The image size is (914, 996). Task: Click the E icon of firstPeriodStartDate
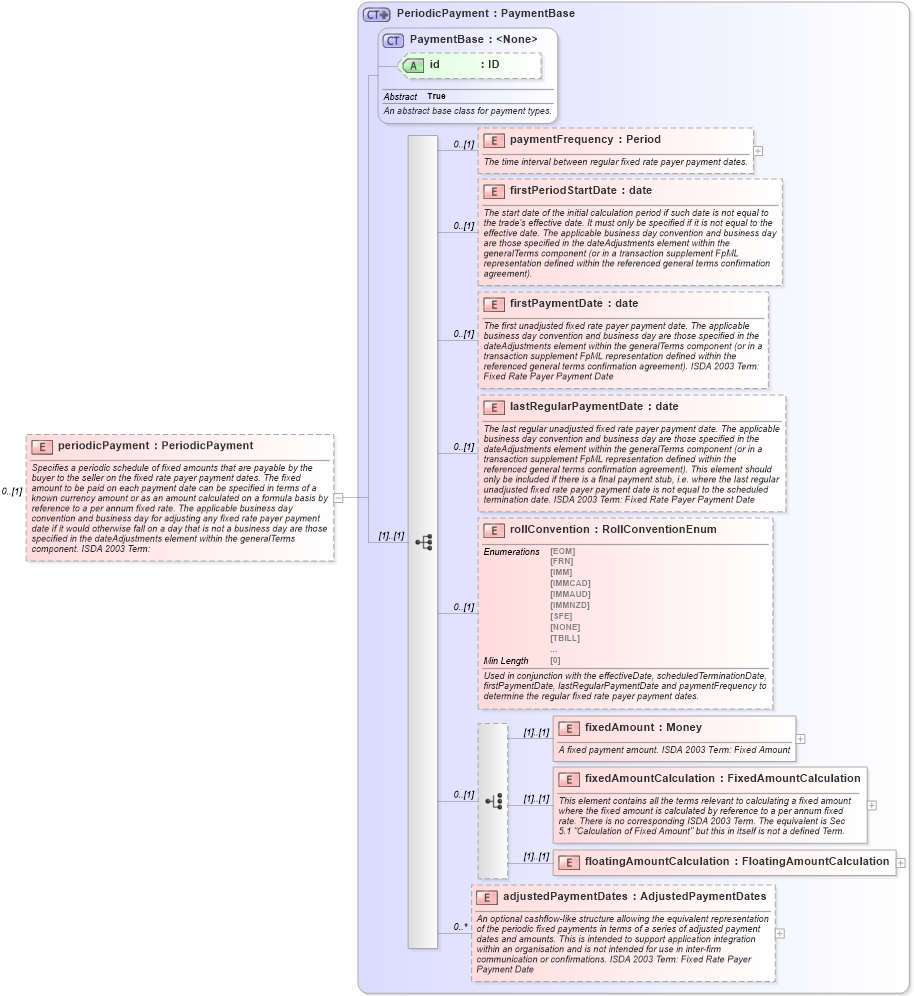[494, 191]
